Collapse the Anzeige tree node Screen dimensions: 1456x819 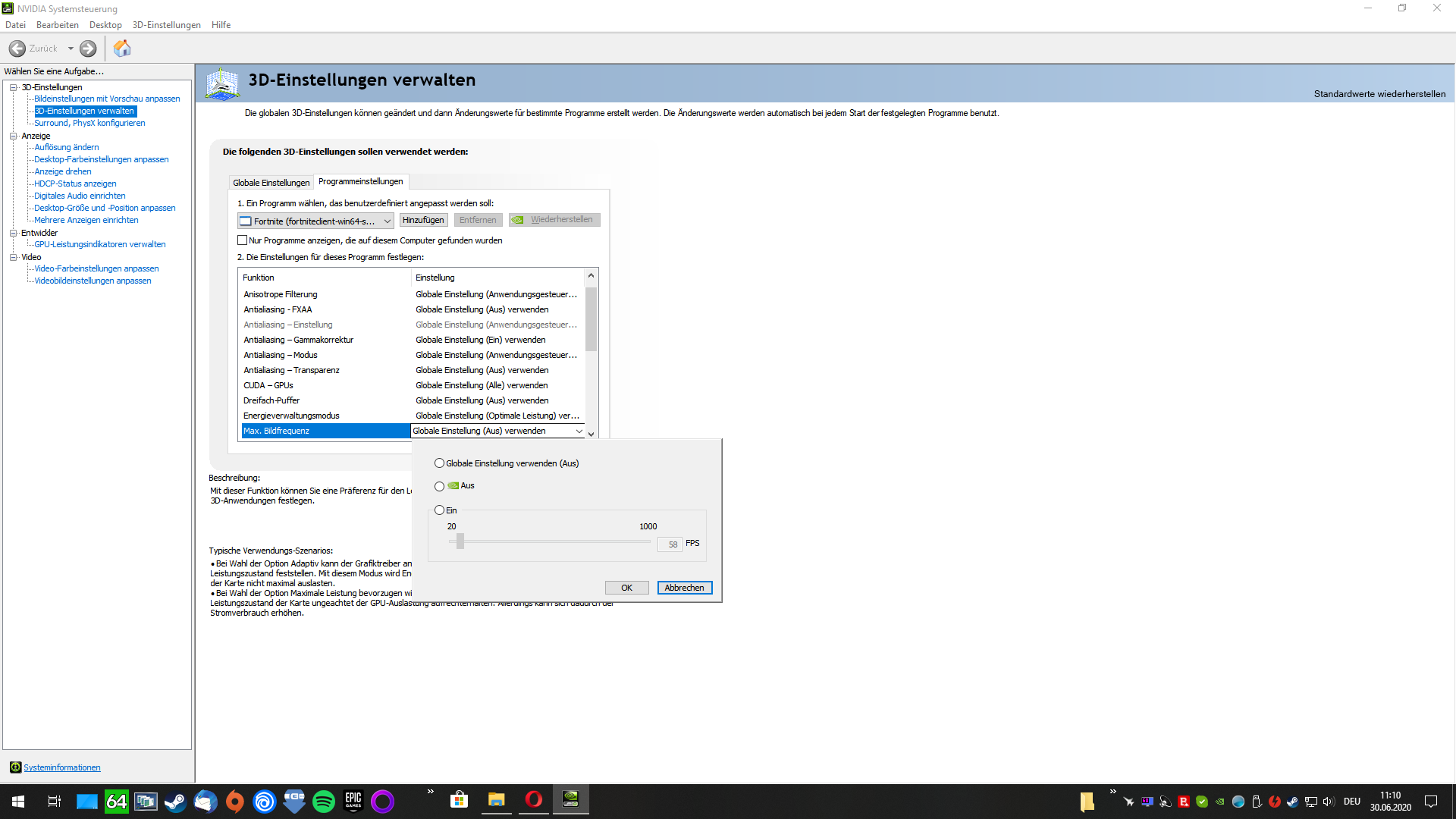pyautogui.click(x=13, y=136)
